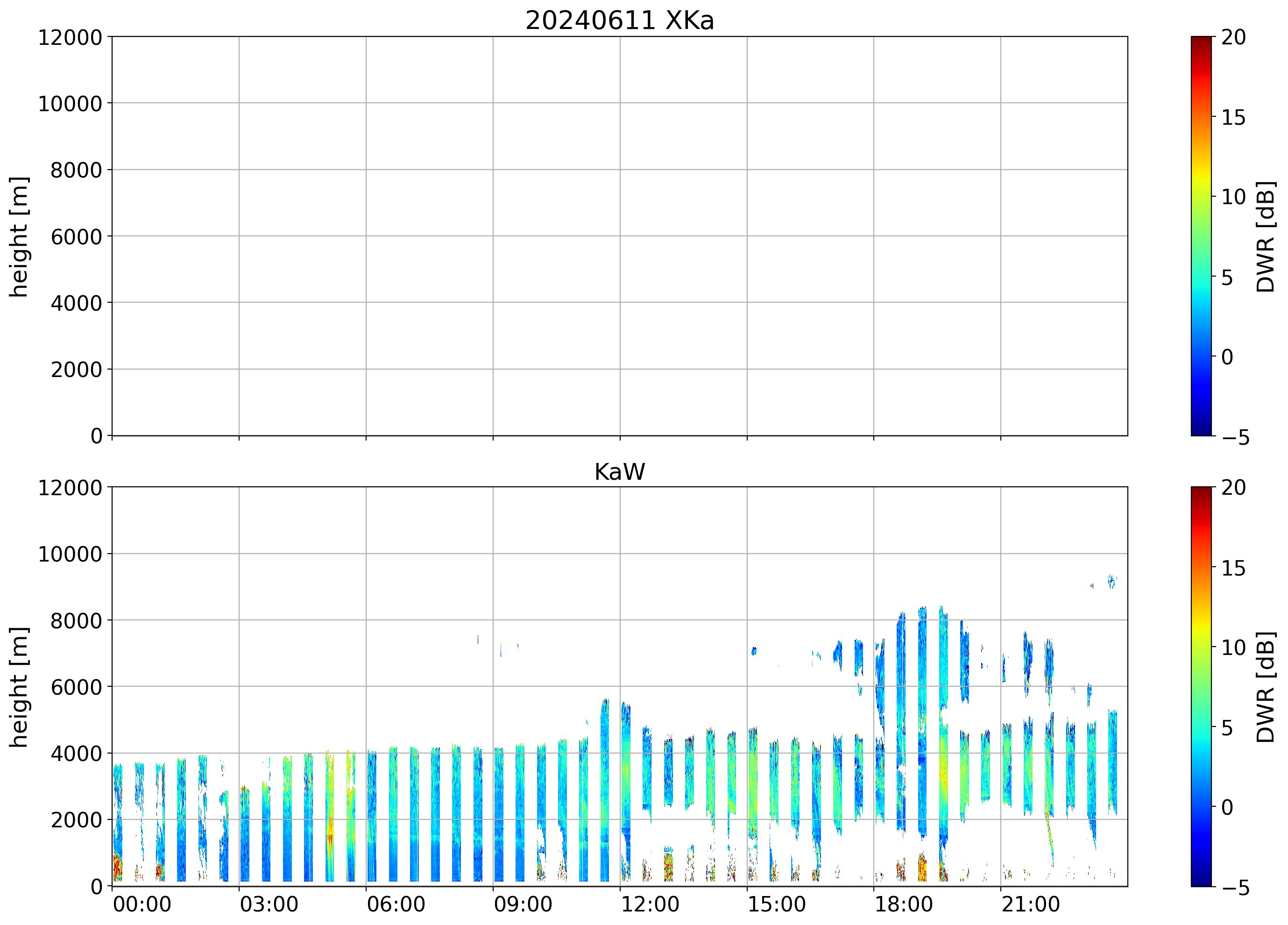
Task: Click the 12000 tick on top plot
Action: [x=70, y=37]
